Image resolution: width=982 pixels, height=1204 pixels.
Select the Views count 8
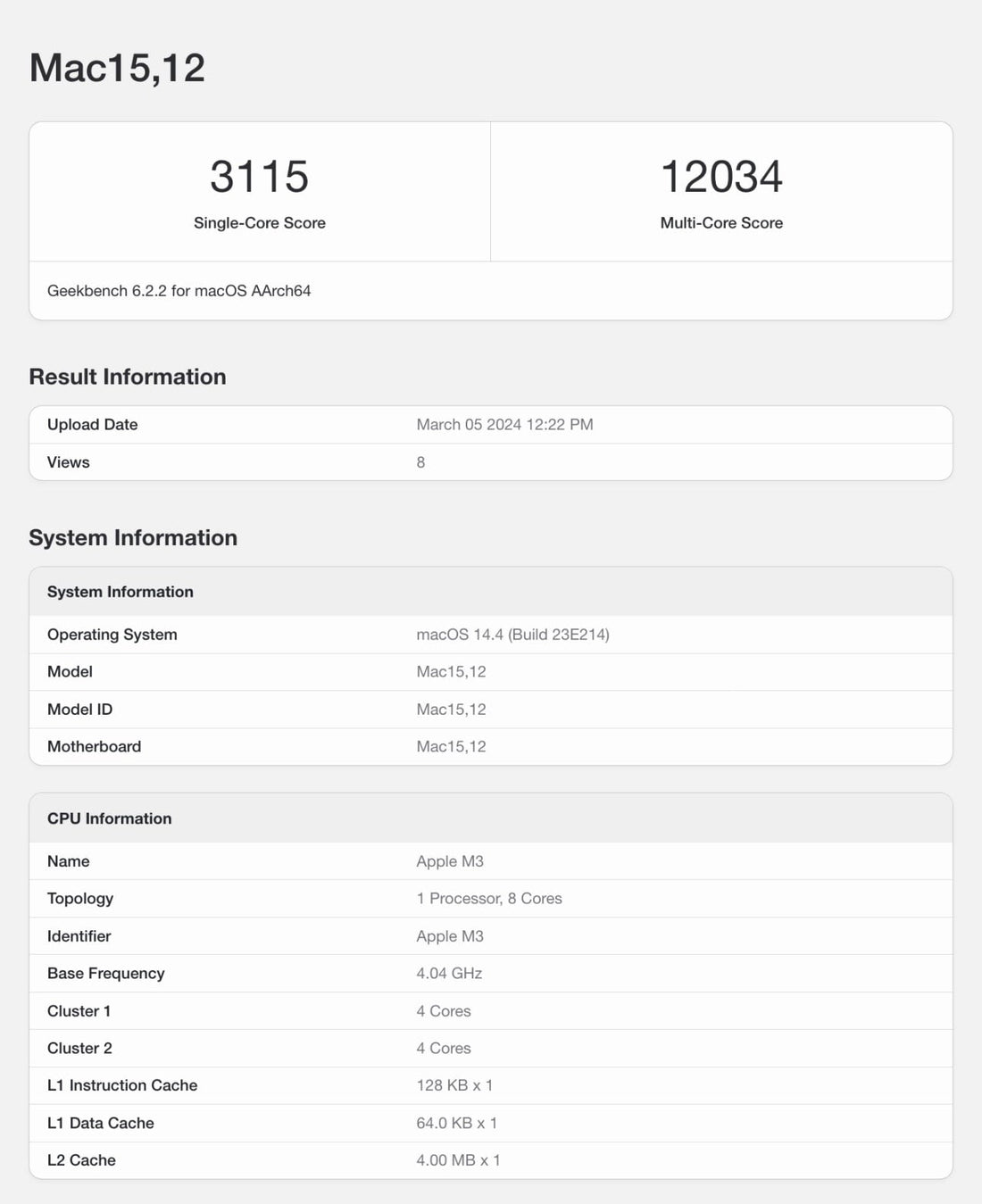click(420, 462)
